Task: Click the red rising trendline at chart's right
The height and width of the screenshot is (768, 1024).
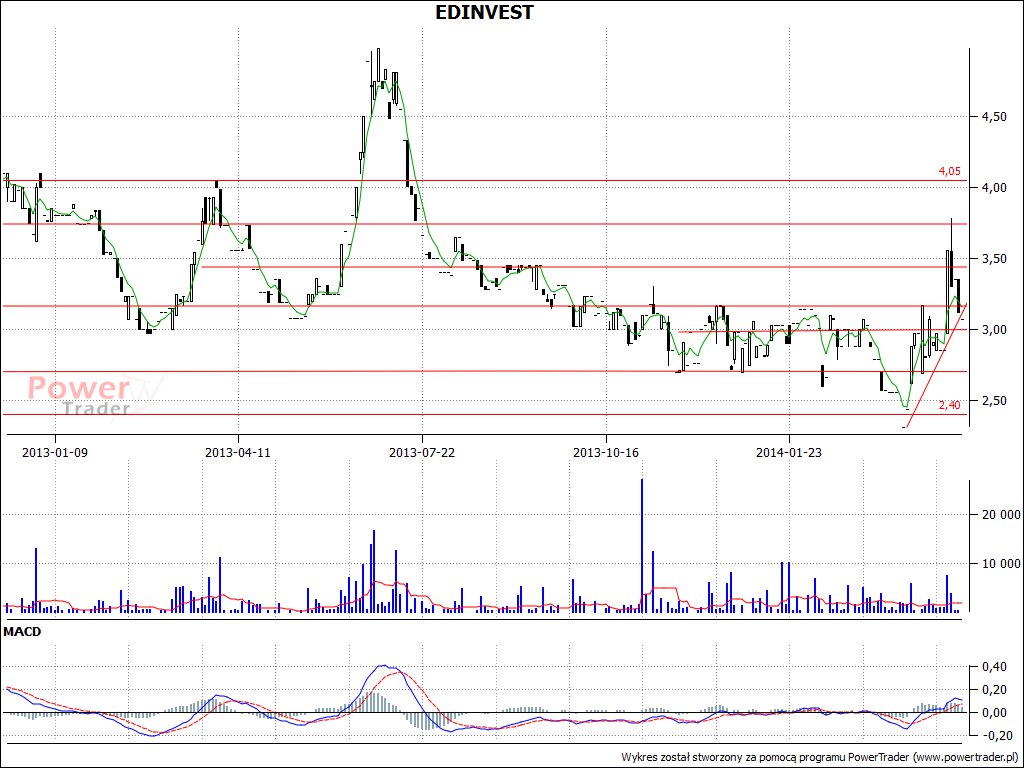Action: tap(936, 365)
